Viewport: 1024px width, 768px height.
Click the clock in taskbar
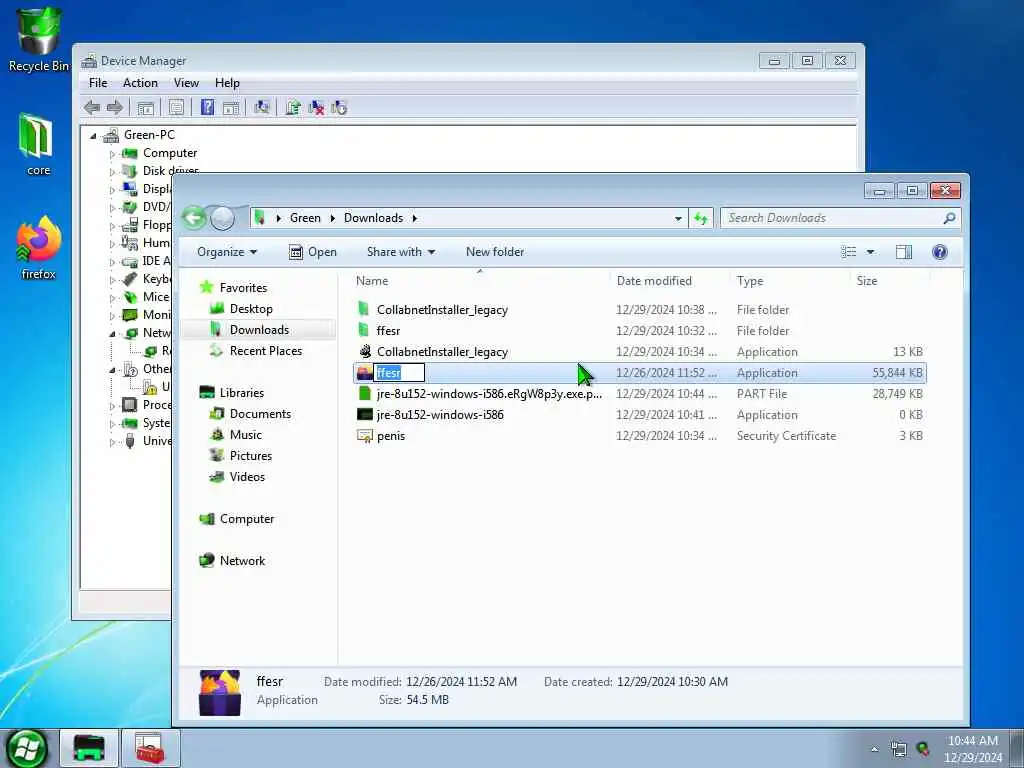tap(973, 749)
